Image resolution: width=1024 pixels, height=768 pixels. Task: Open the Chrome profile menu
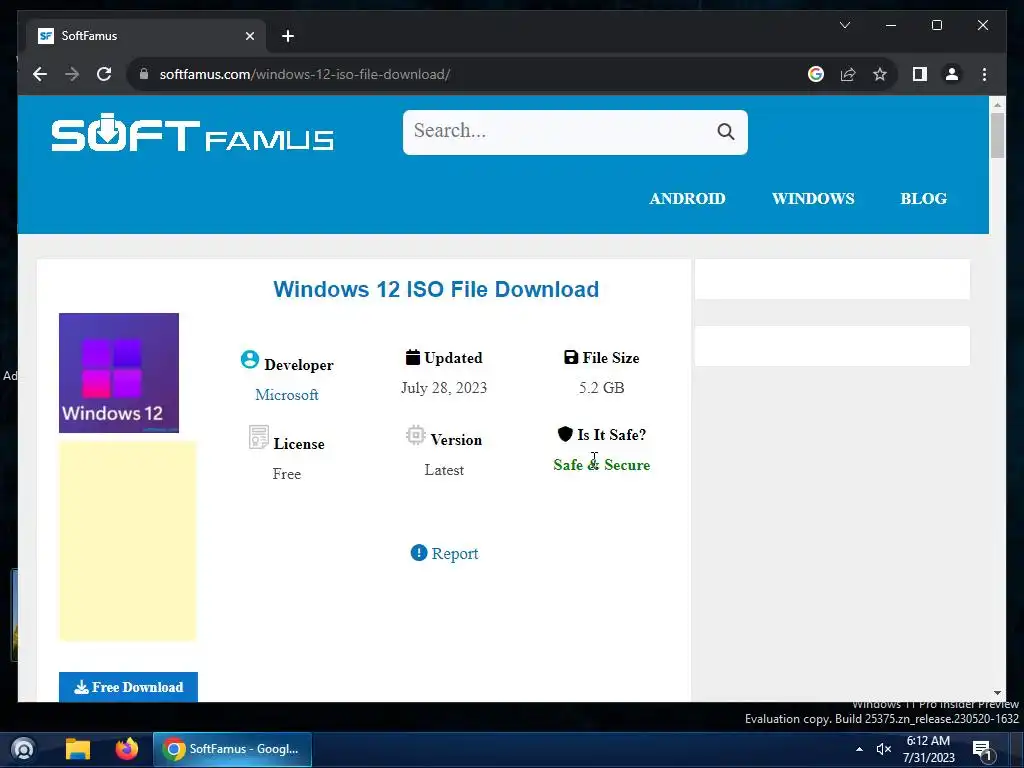952,74
